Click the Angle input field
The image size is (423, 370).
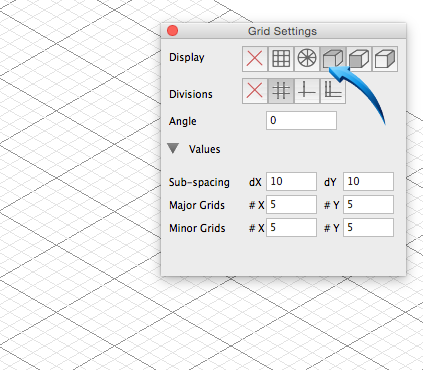coord(301,120)
